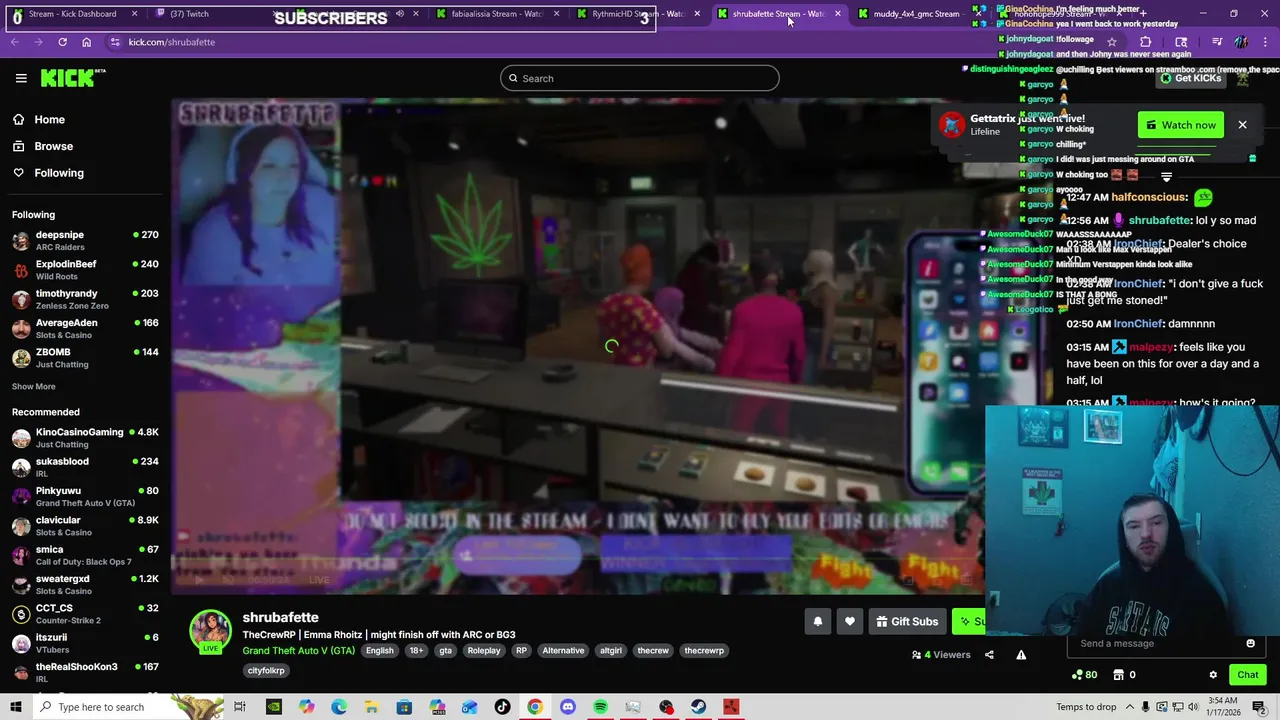
Task: Click the Search field on Kick
Action: [x=640, y=78]
